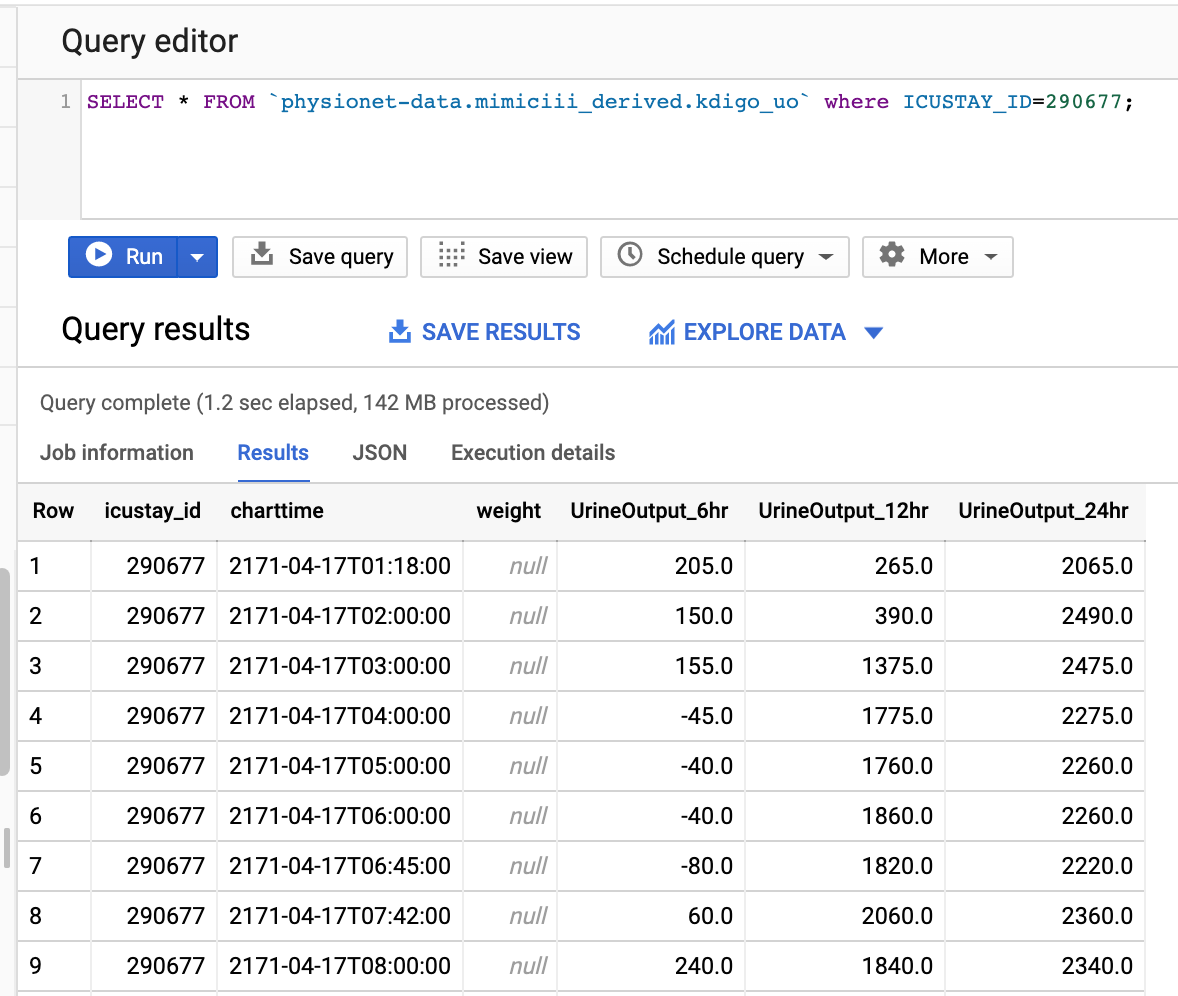This screenshot has width=1178, height=996.
Task: Click the Save query download icon
Action: 260,257
